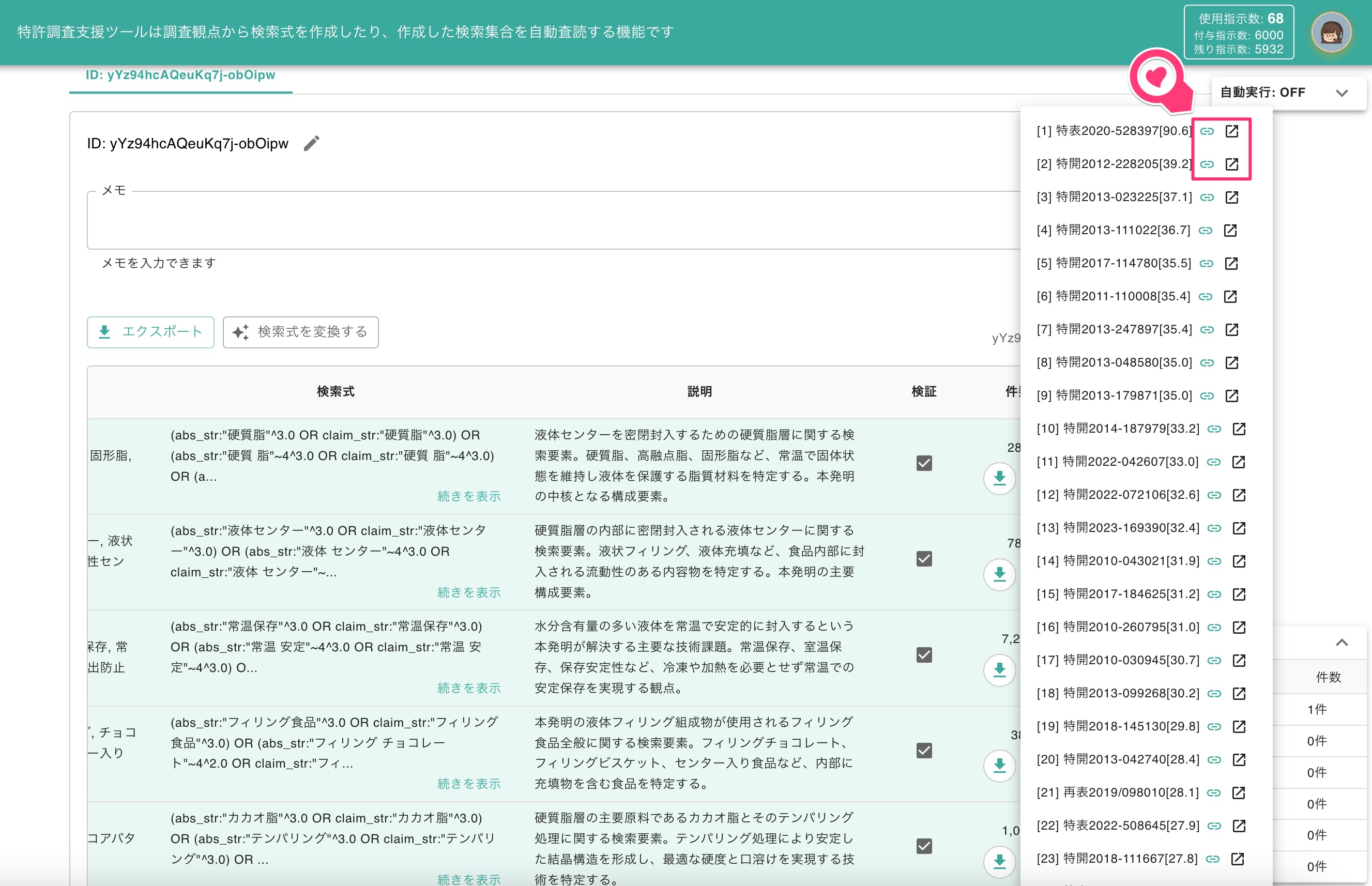
Task: Download results for the フィリング食品 search row
Action: [x=999, y=765]
